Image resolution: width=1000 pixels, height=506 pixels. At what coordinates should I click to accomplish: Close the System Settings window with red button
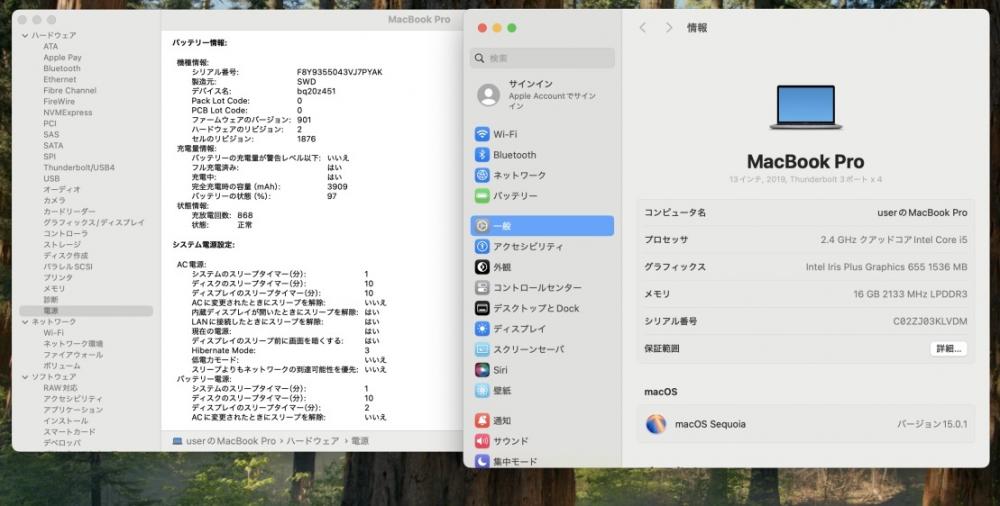(482, 27)
